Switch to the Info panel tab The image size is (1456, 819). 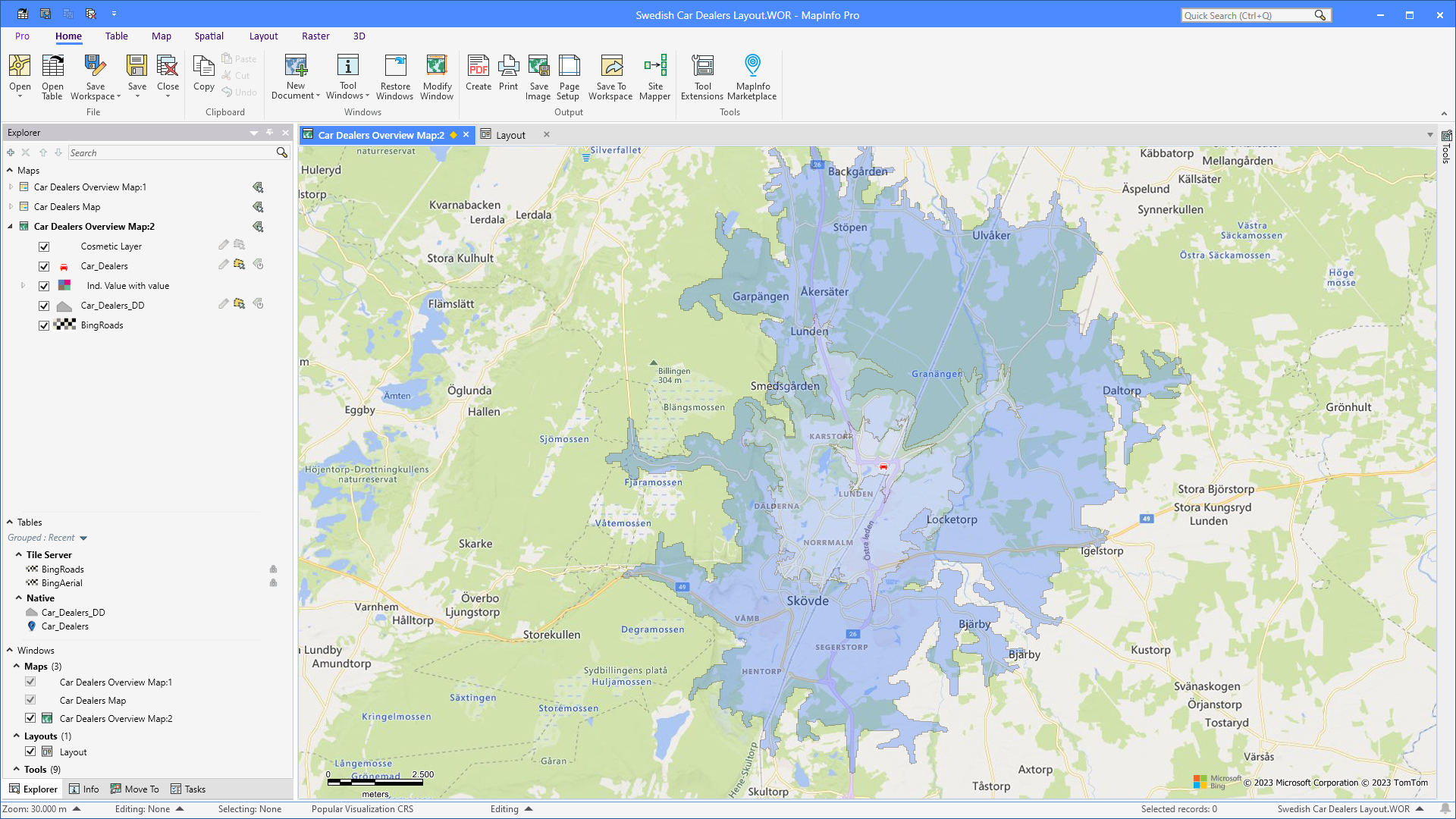(83, 789)
